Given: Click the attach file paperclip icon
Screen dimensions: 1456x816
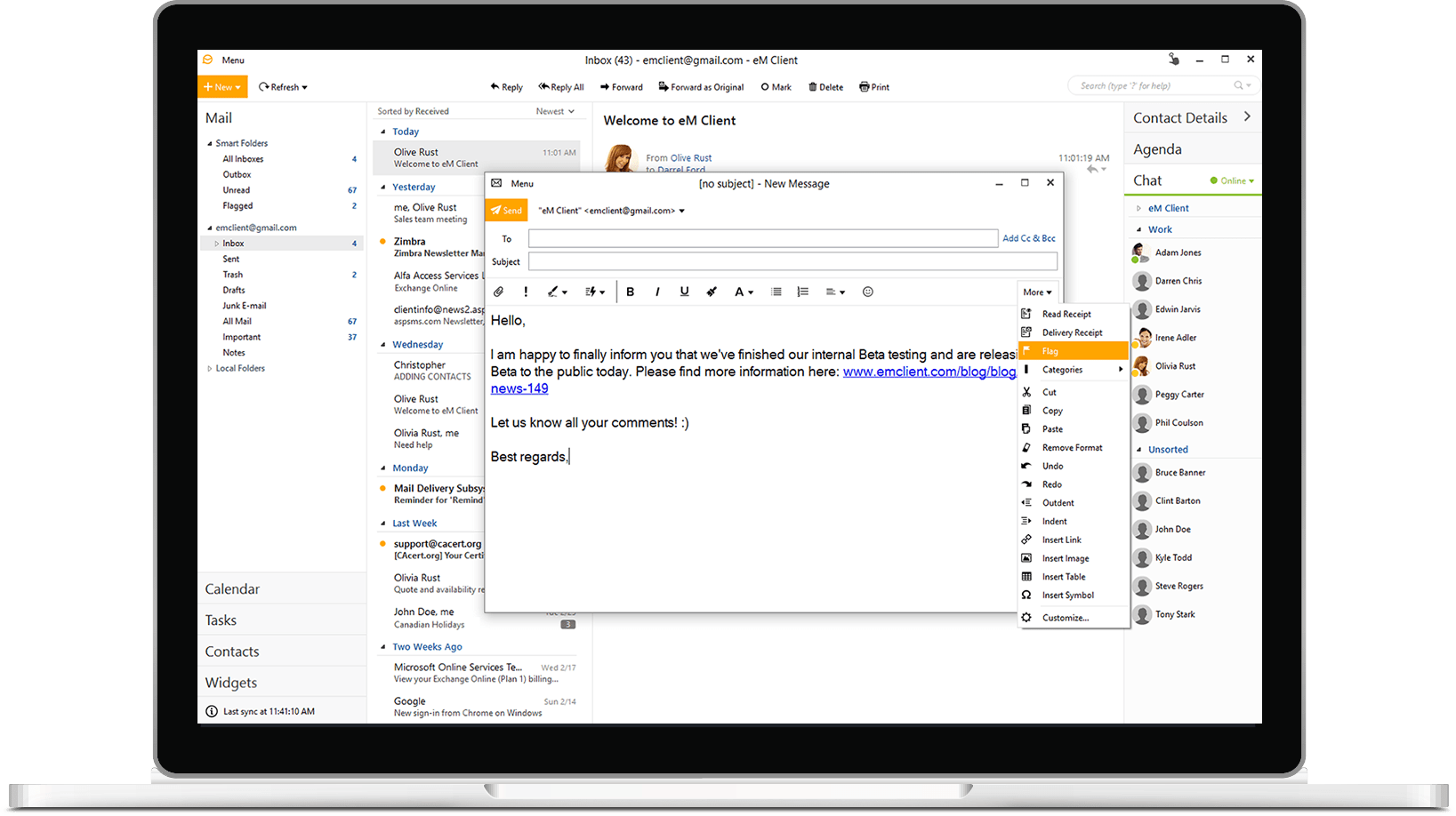Looking at the screenshot, I should pyautogui.click(x=498, y=292).
